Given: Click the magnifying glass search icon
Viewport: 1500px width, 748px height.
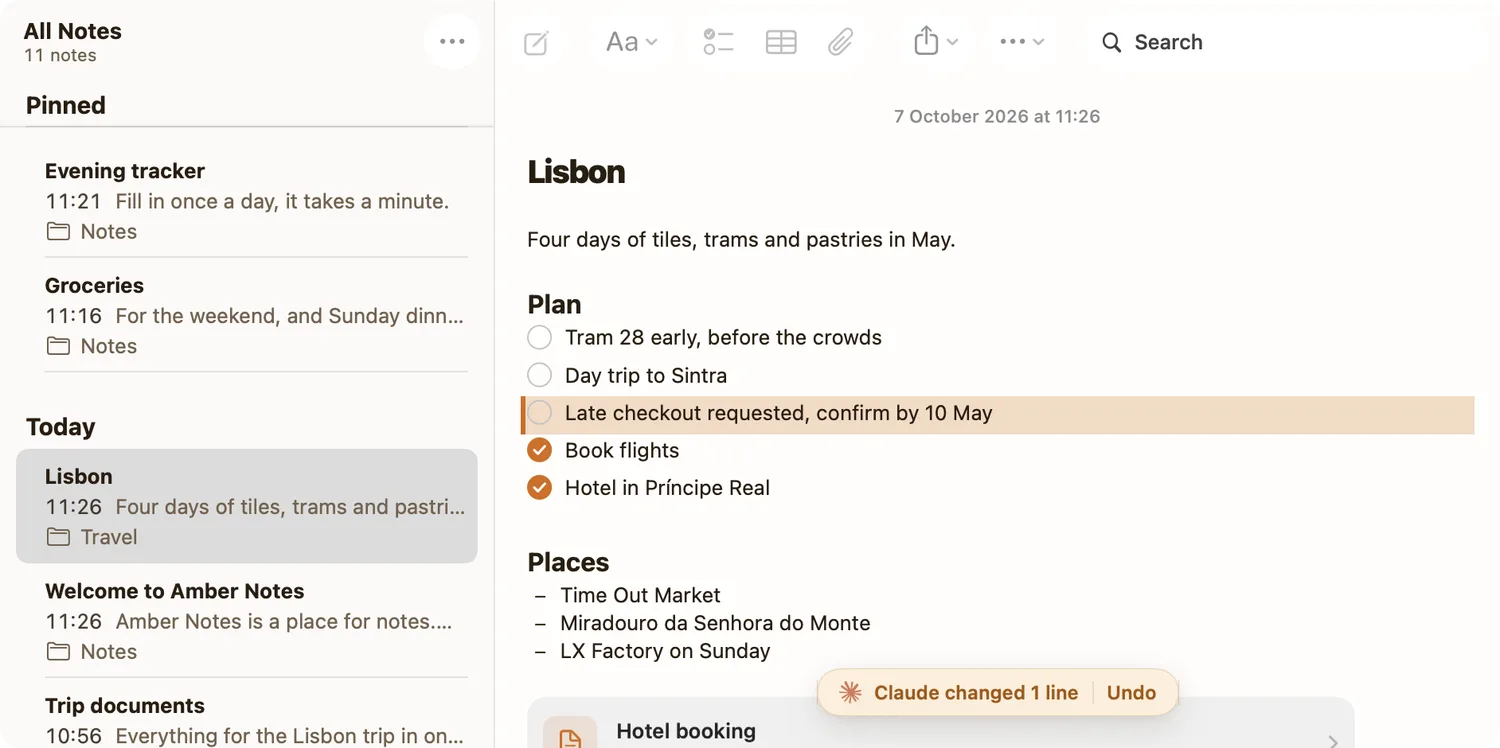Looking at the screenshot, I should (1111, 43).
